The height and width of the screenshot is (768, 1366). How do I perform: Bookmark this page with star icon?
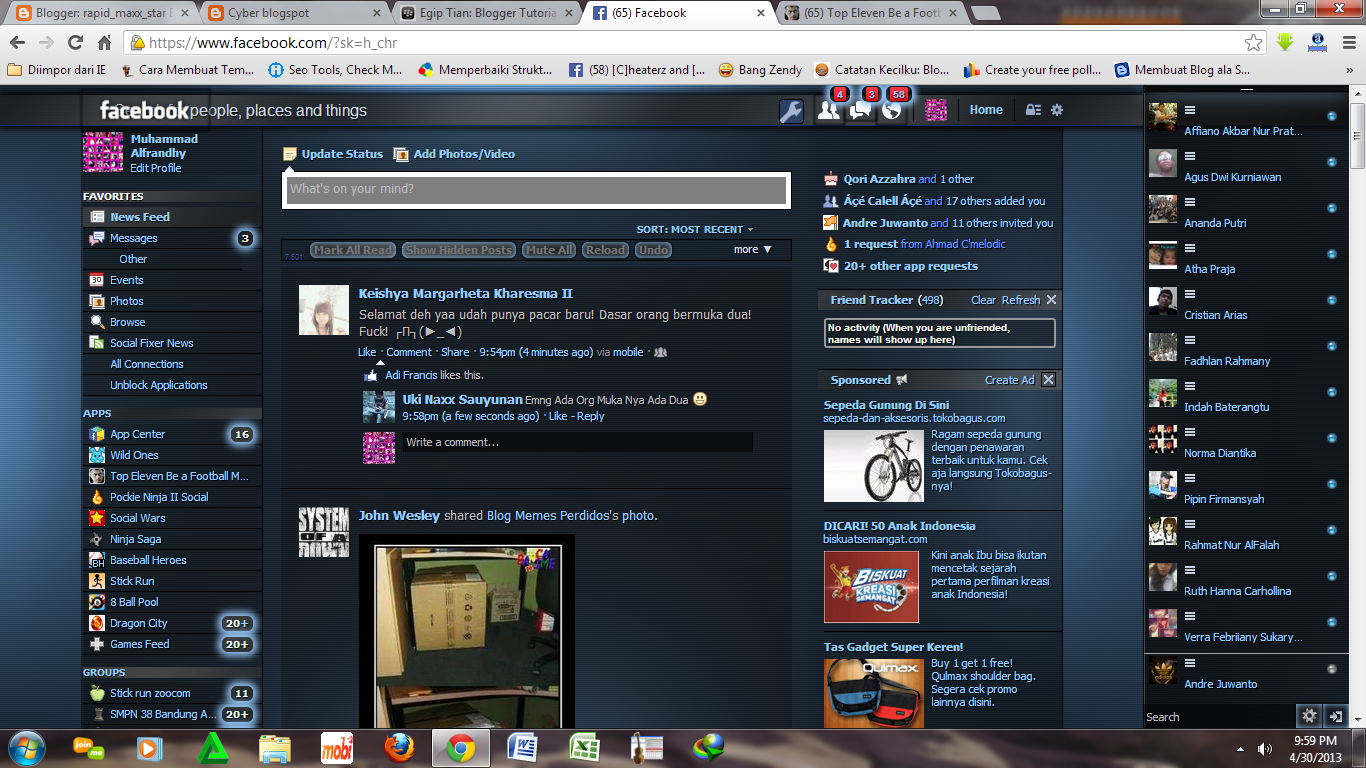point(1253,42)
